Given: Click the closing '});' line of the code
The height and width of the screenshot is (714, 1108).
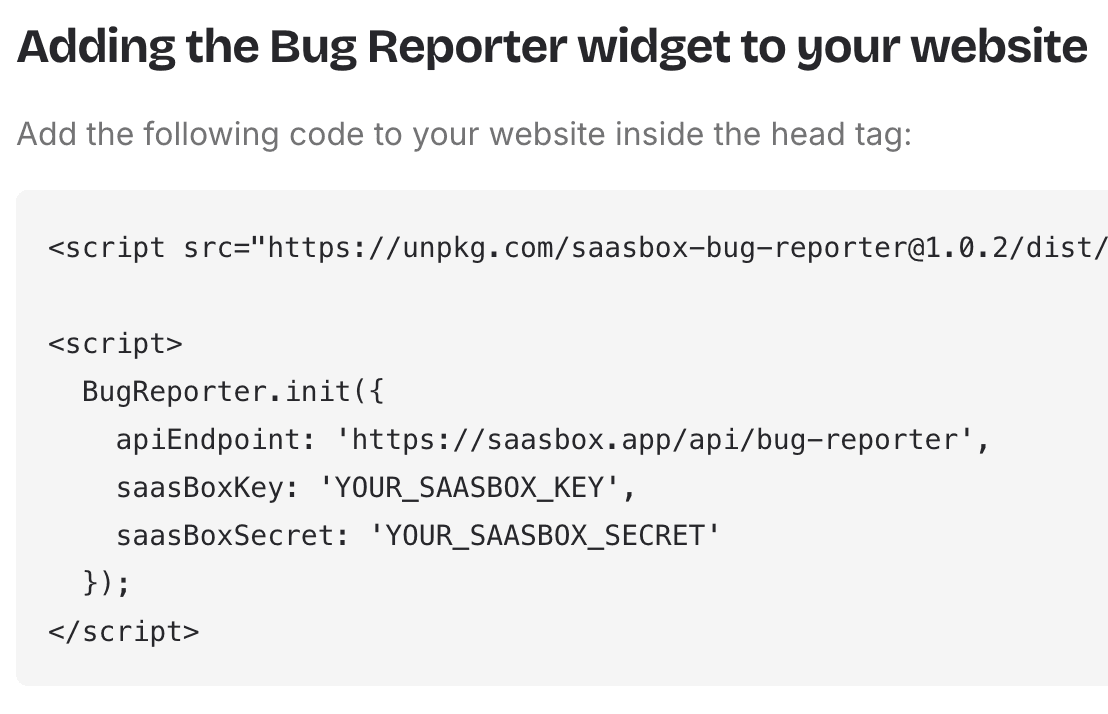Looking at the screenshot, I should 107,583.
